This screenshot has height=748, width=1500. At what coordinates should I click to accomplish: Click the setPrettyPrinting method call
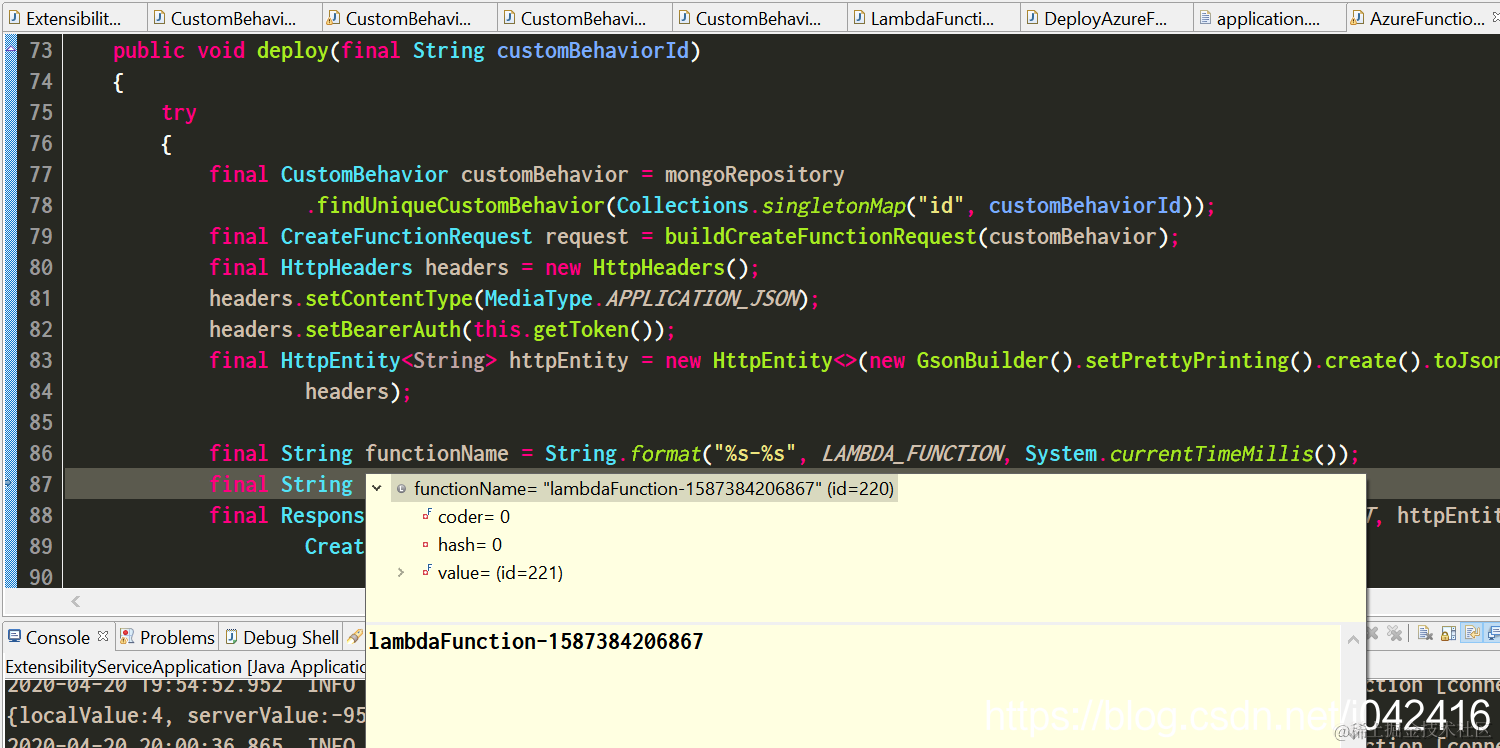pos(1187,360)
